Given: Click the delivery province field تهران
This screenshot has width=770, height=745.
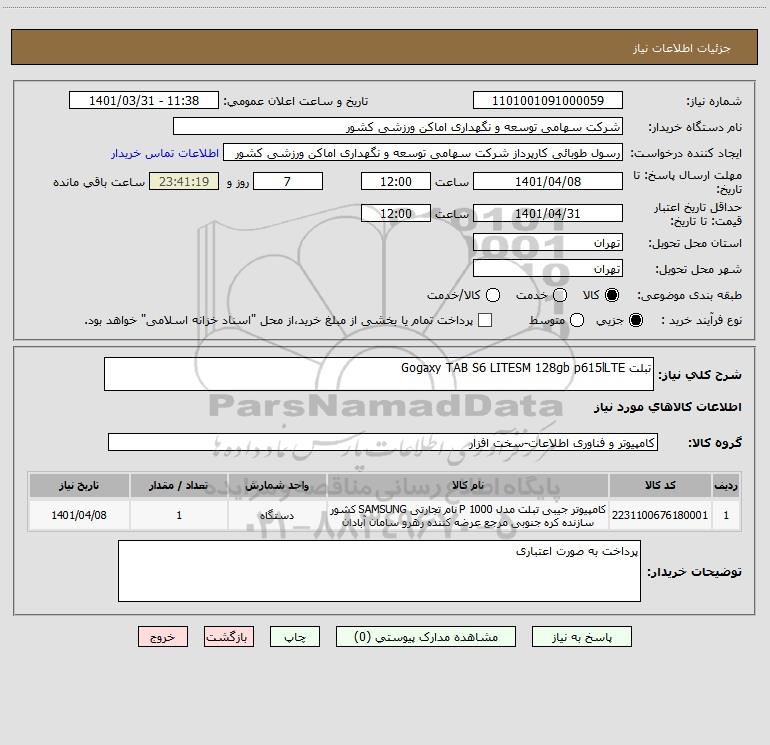Looking at the screenshot, I should [548, 242].
